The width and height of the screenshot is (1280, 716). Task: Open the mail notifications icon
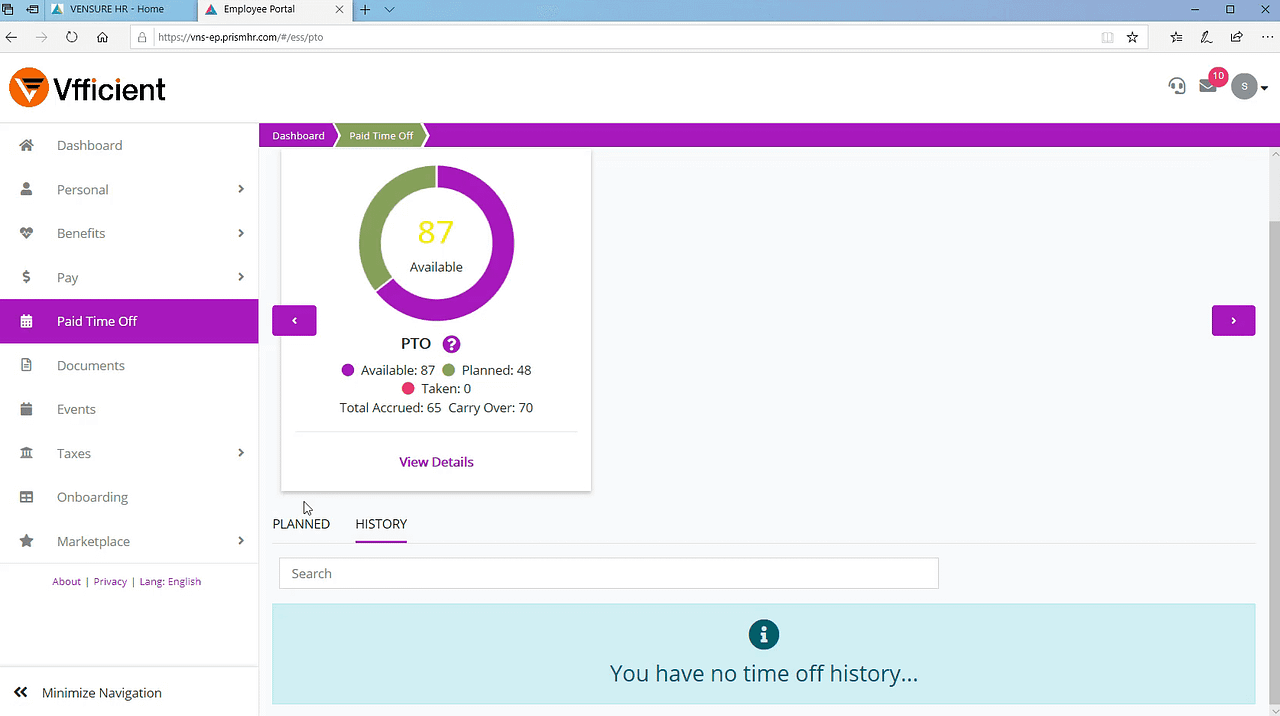pos(1208,87)
